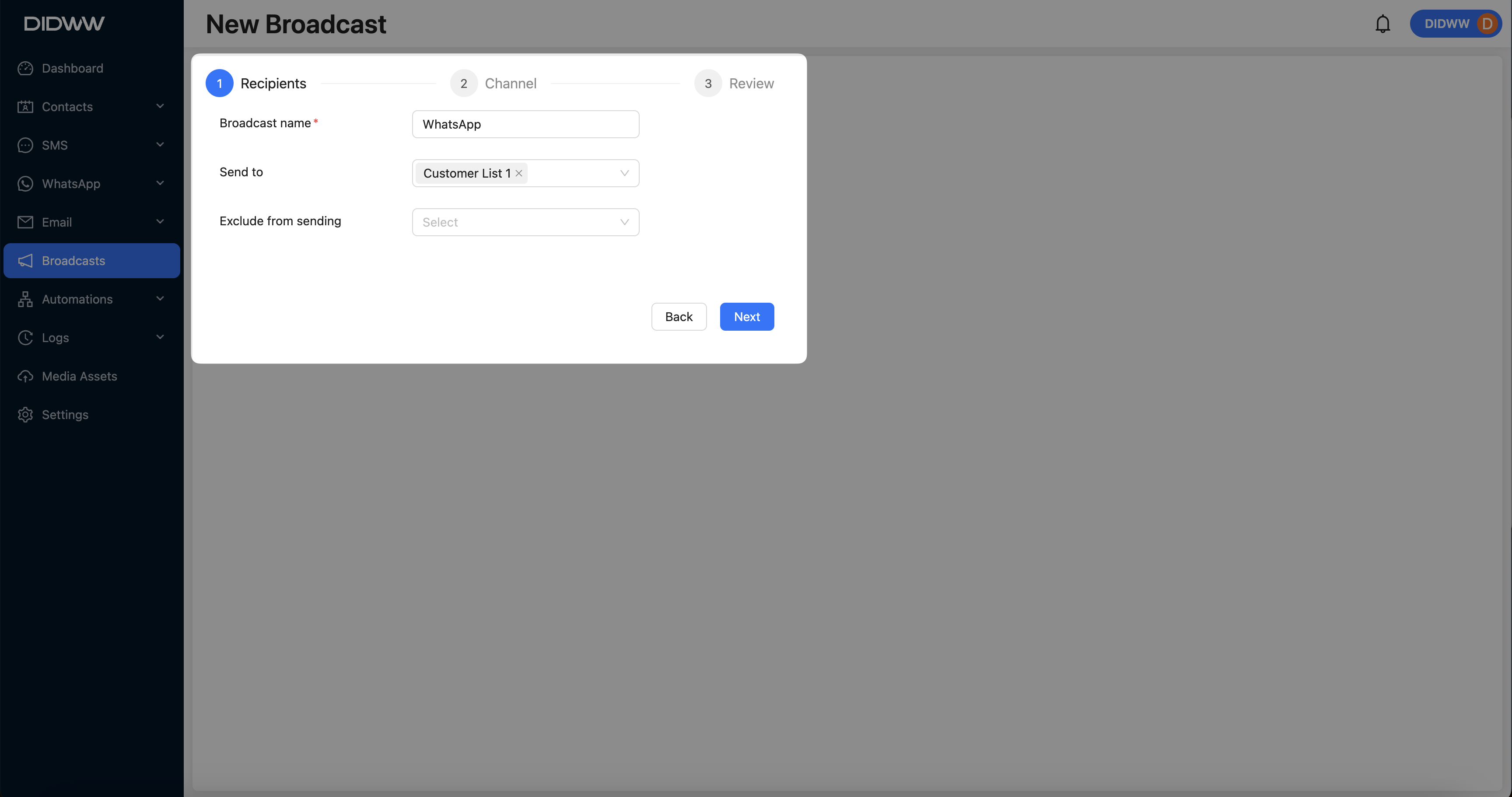The image size is (1512, 797).
Task: Expand the SMS submenu chevron
Action: [x=160, y=145]
